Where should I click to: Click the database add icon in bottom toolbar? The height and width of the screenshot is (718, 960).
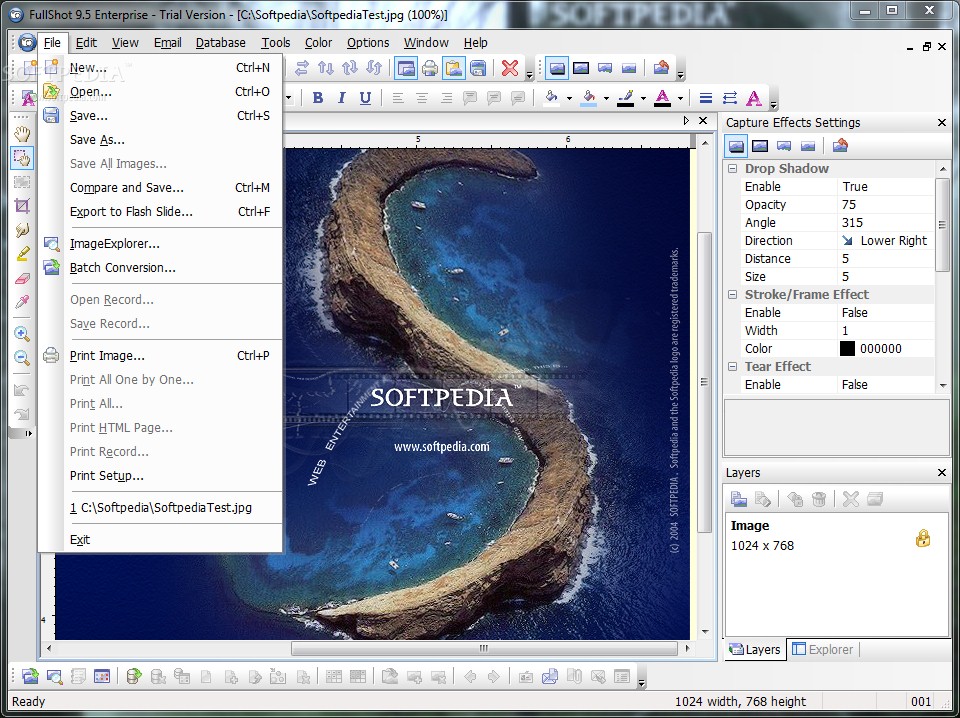[x=133, y=676]
